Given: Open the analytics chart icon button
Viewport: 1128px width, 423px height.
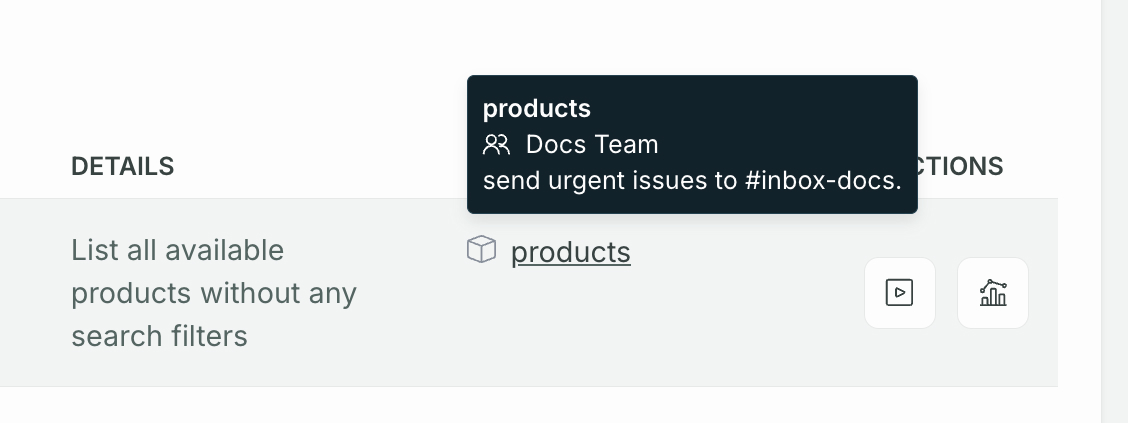Looking at the screenshot, I should click(x=993, y=293).
